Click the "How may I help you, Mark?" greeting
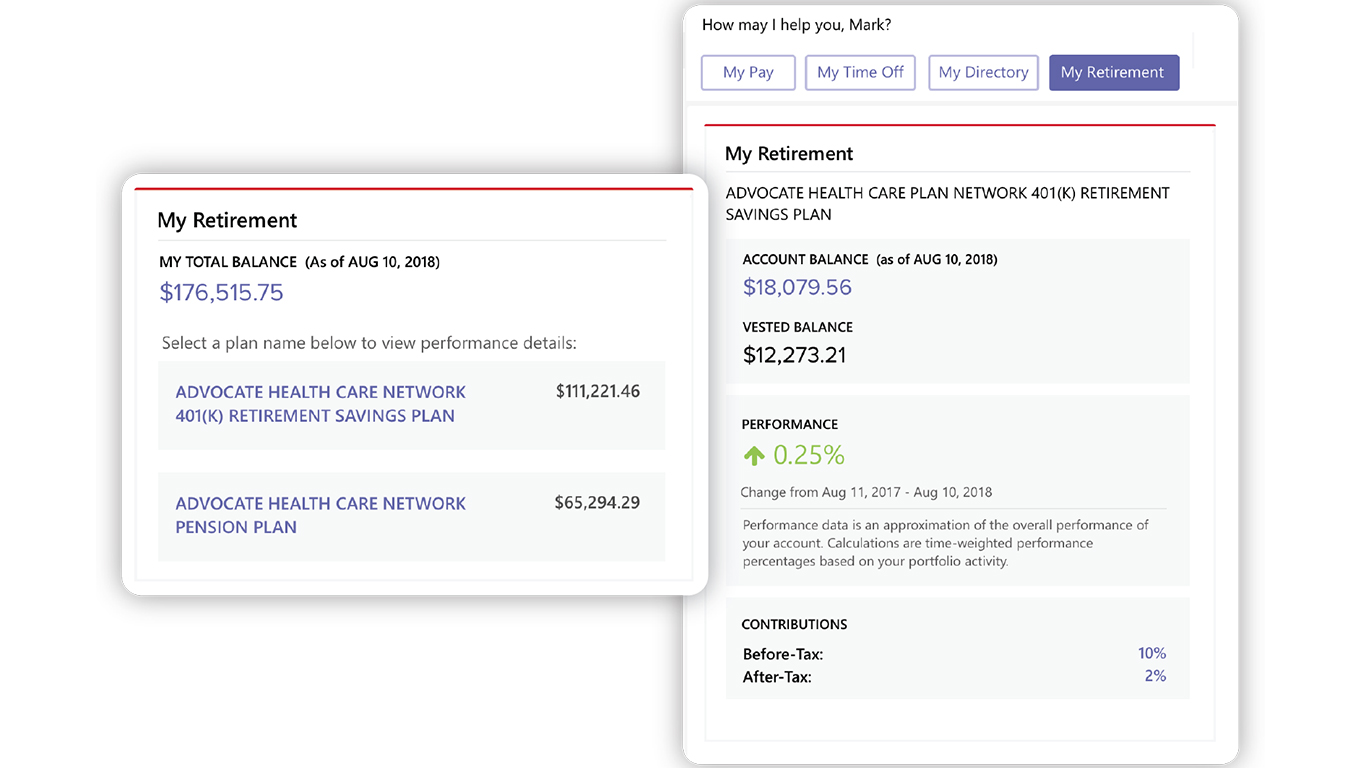The height and width of the screenshot is (768, 1366). tap(796, 25)
